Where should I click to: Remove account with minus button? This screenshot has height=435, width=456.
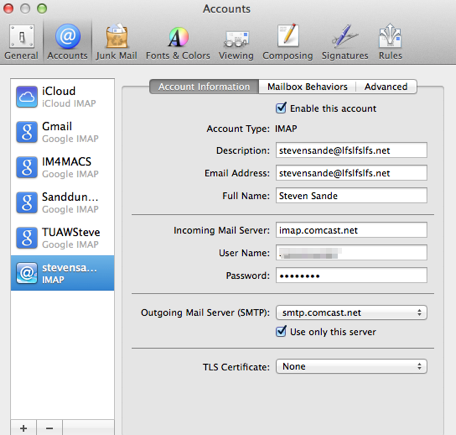click(49, 428)
